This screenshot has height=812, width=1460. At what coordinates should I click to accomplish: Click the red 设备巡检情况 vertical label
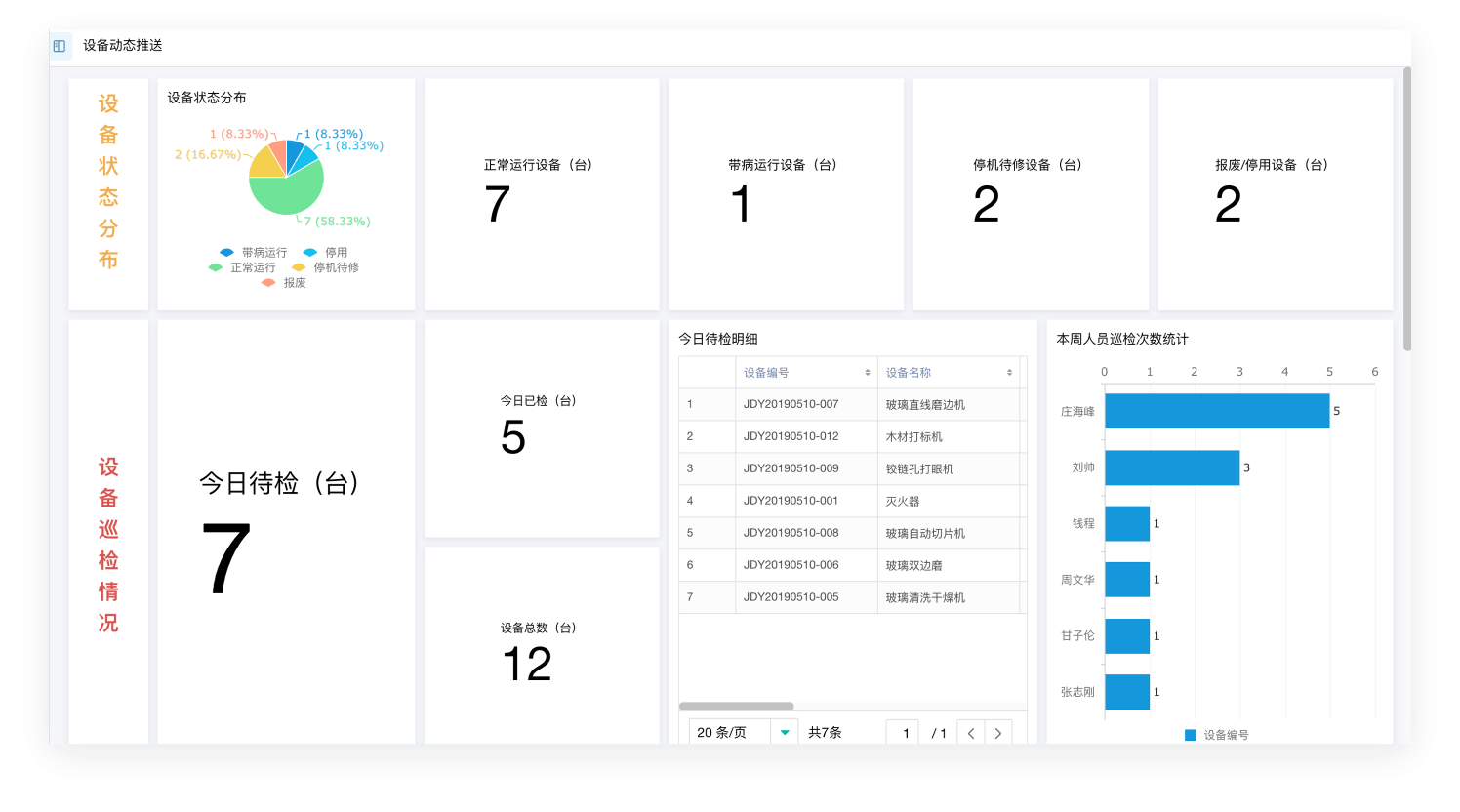pyautogui.click(x=108, y=545)
